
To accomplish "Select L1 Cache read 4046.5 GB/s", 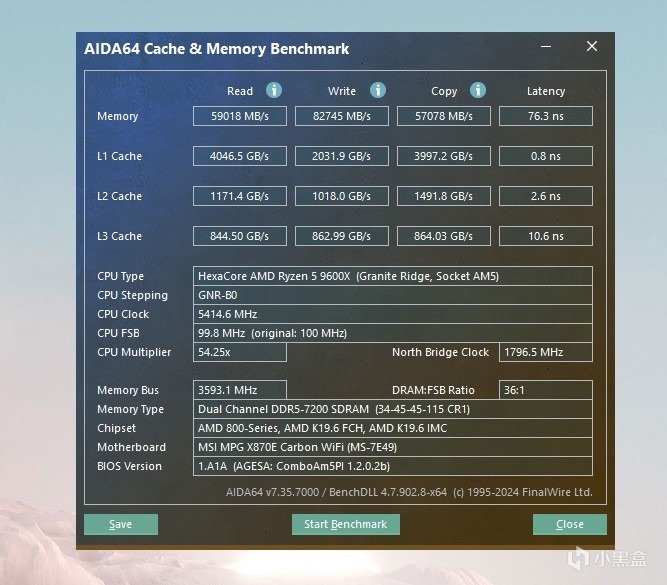I will (x=240, y=156).
